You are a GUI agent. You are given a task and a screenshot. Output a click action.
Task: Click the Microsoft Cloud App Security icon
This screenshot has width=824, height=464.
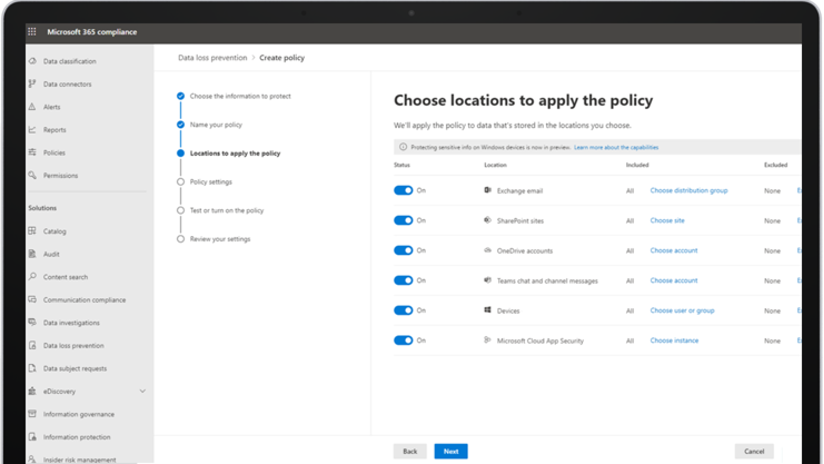488,340
